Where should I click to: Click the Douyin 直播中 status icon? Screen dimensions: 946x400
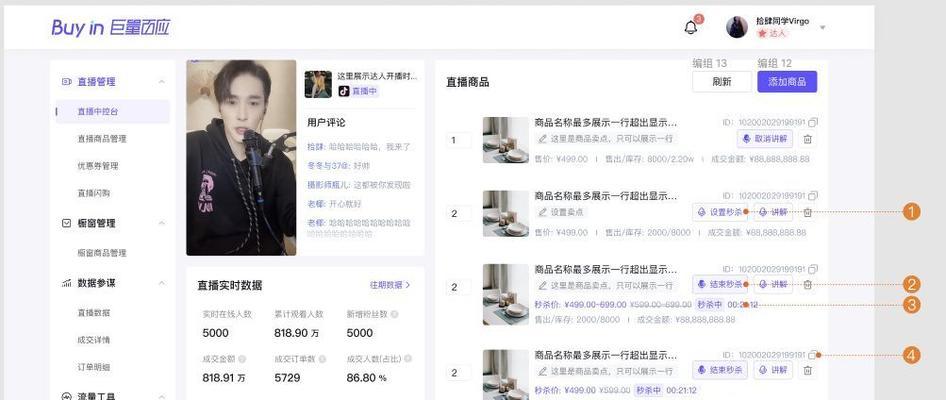coord(343,91)
